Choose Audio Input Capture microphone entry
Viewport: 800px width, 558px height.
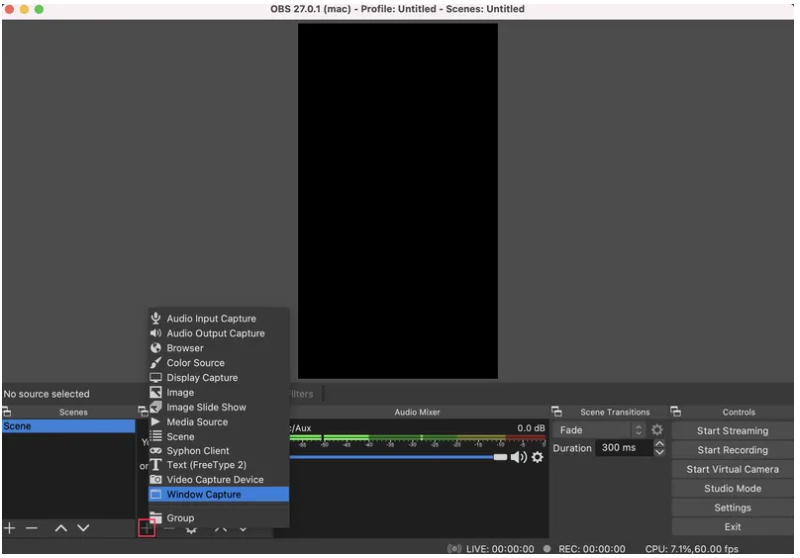click(x=218, y=318)
